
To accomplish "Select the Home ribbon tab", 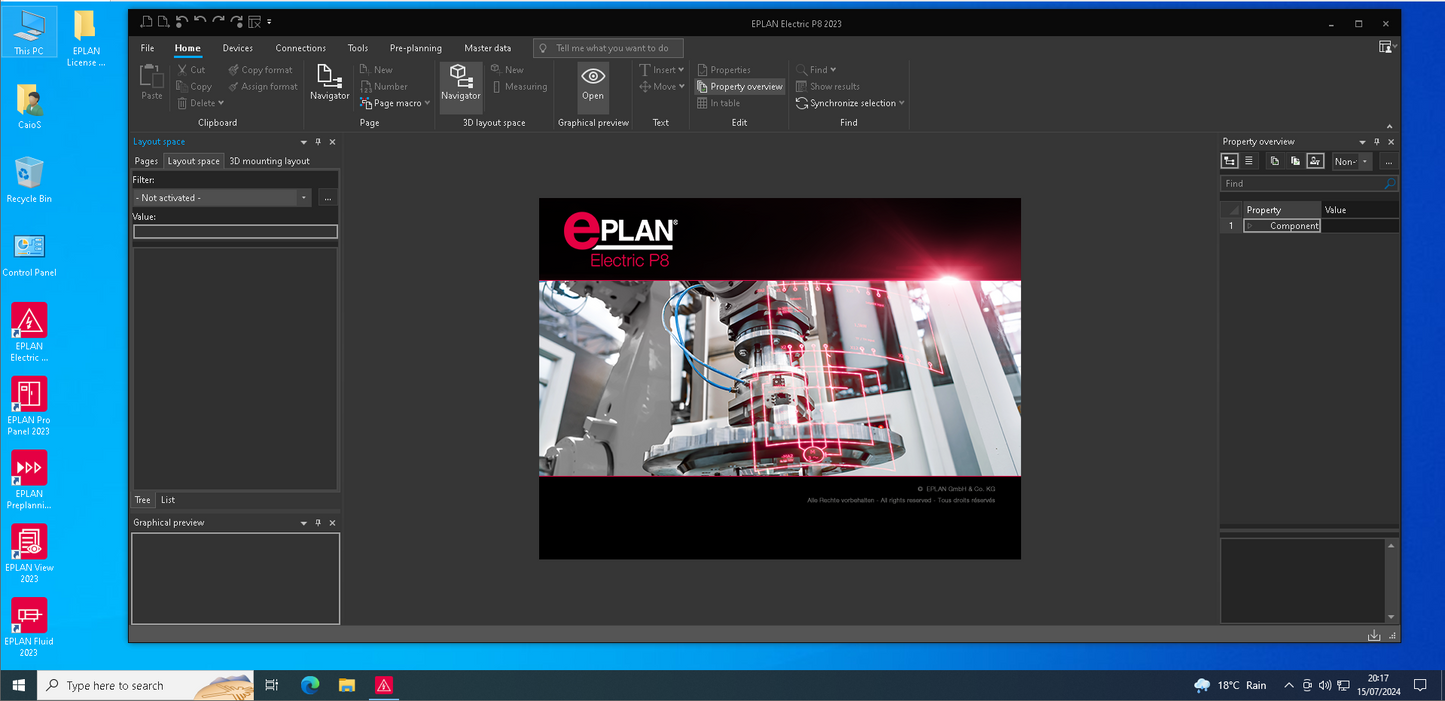I will [188, 48].
